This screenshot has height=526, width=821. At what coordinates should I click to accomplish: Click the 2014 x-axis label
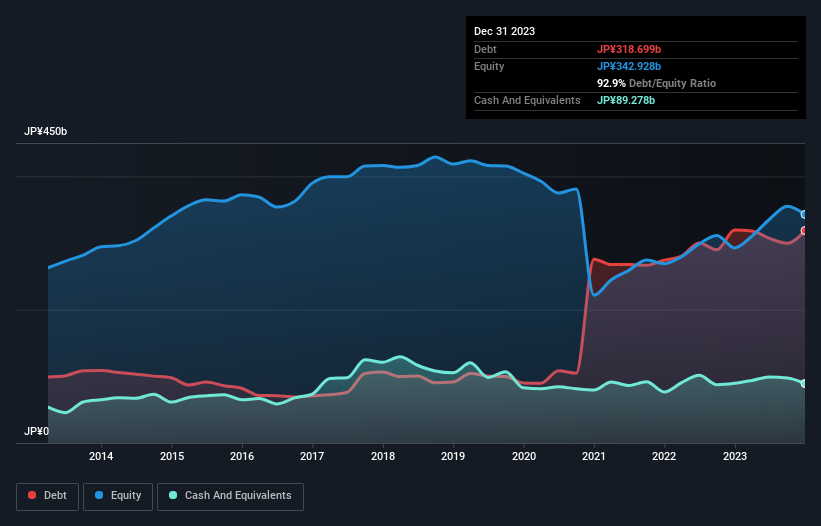(101, 456)
